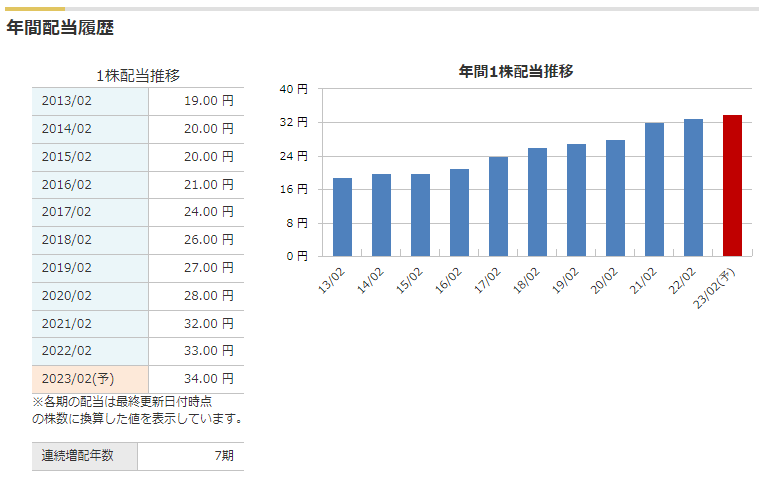
Task: Click the blue bar for 21/02
Action: click(654, 189)
